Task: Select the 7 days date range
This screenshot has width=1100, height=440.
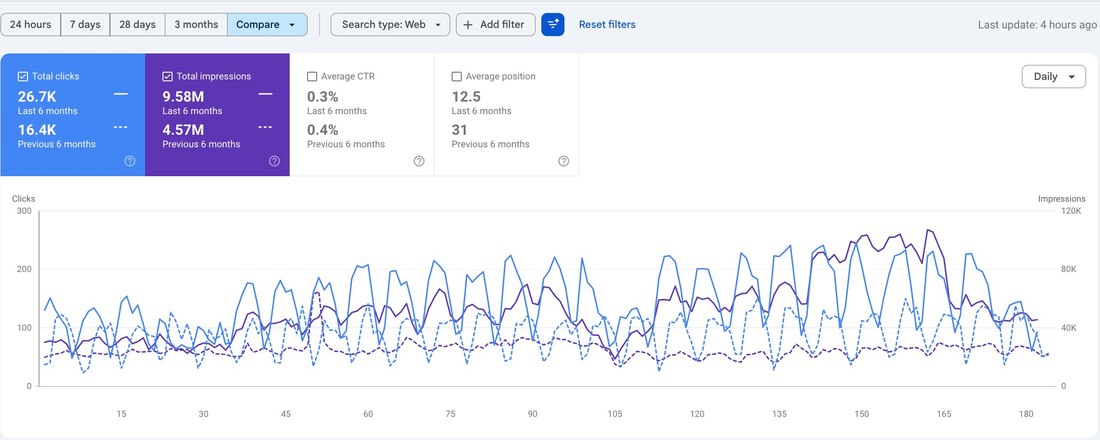Action: [85, 25]
